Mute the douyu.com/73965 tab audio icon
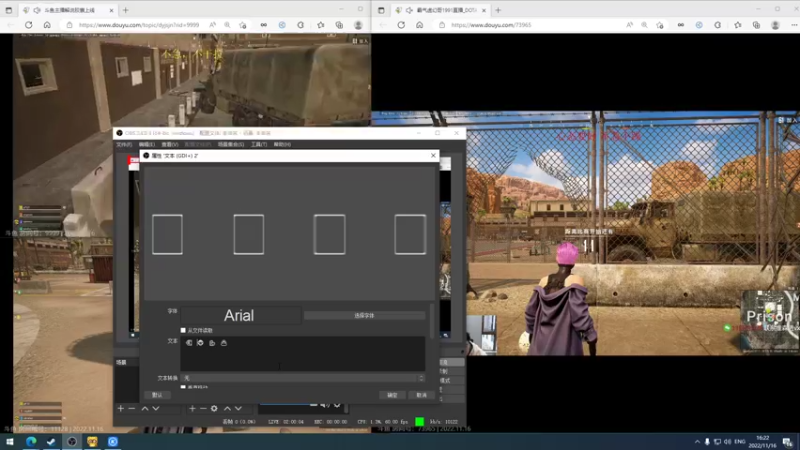This screenshot has width=800, height=450. point(409,10)
